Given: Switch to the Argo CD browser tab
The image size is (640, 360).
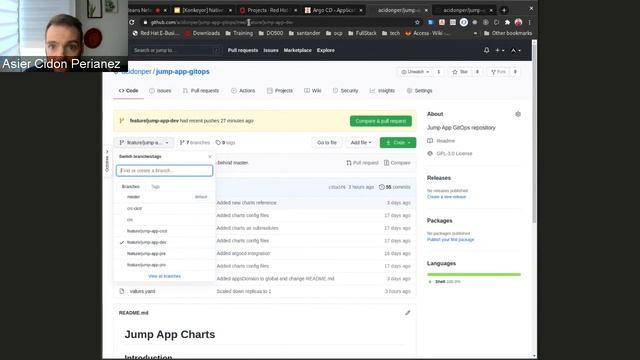Looking at the screenshot, I should point(334,10).
